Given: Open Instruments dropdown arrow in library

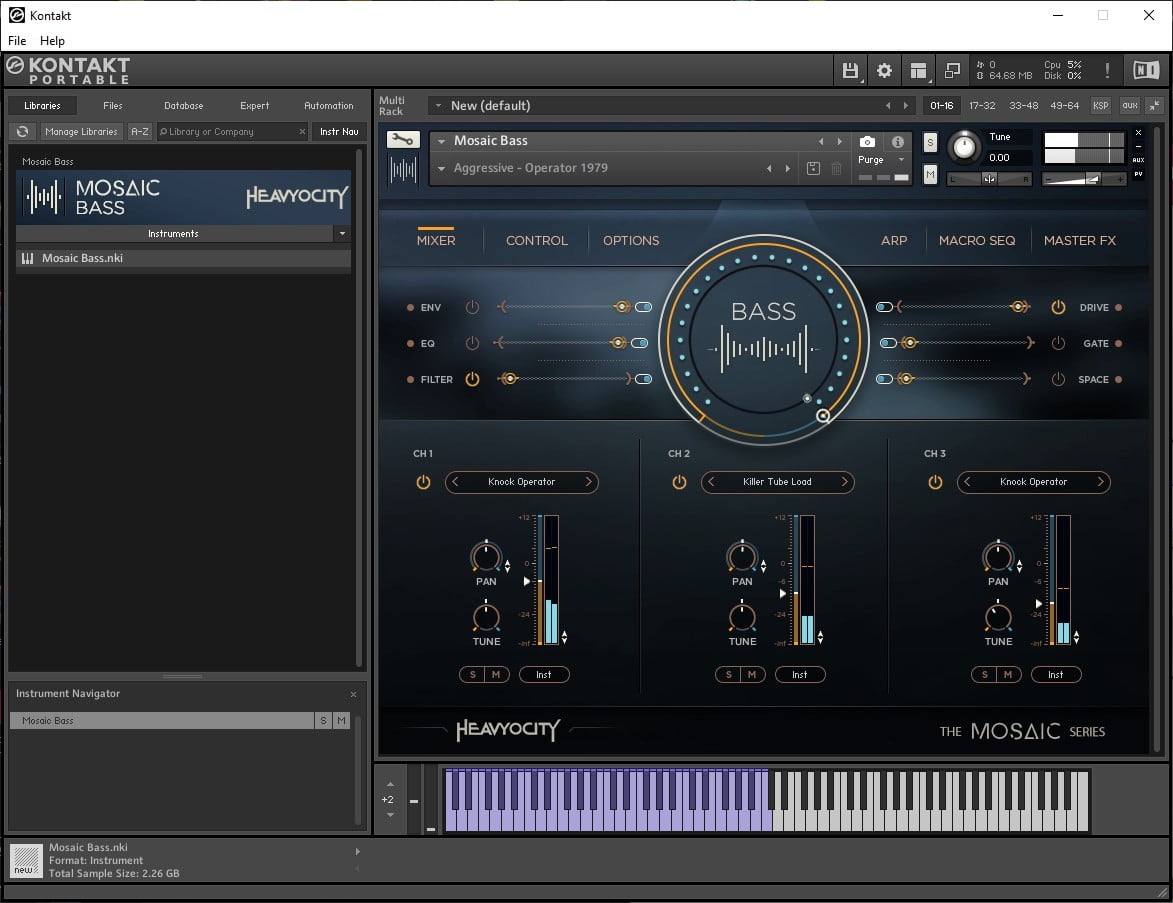Looking at the screenshot, I should 342,233.
